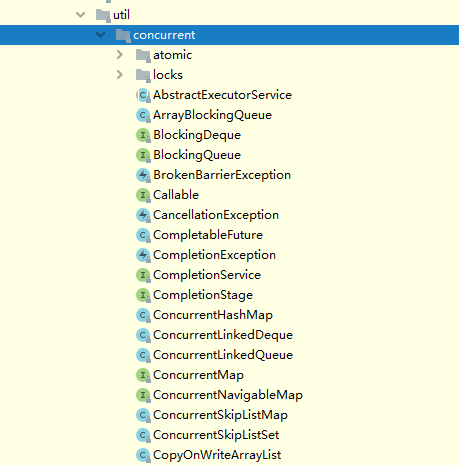
Task: Click the BlockingDeque interface icon
Action: [143, 135]
